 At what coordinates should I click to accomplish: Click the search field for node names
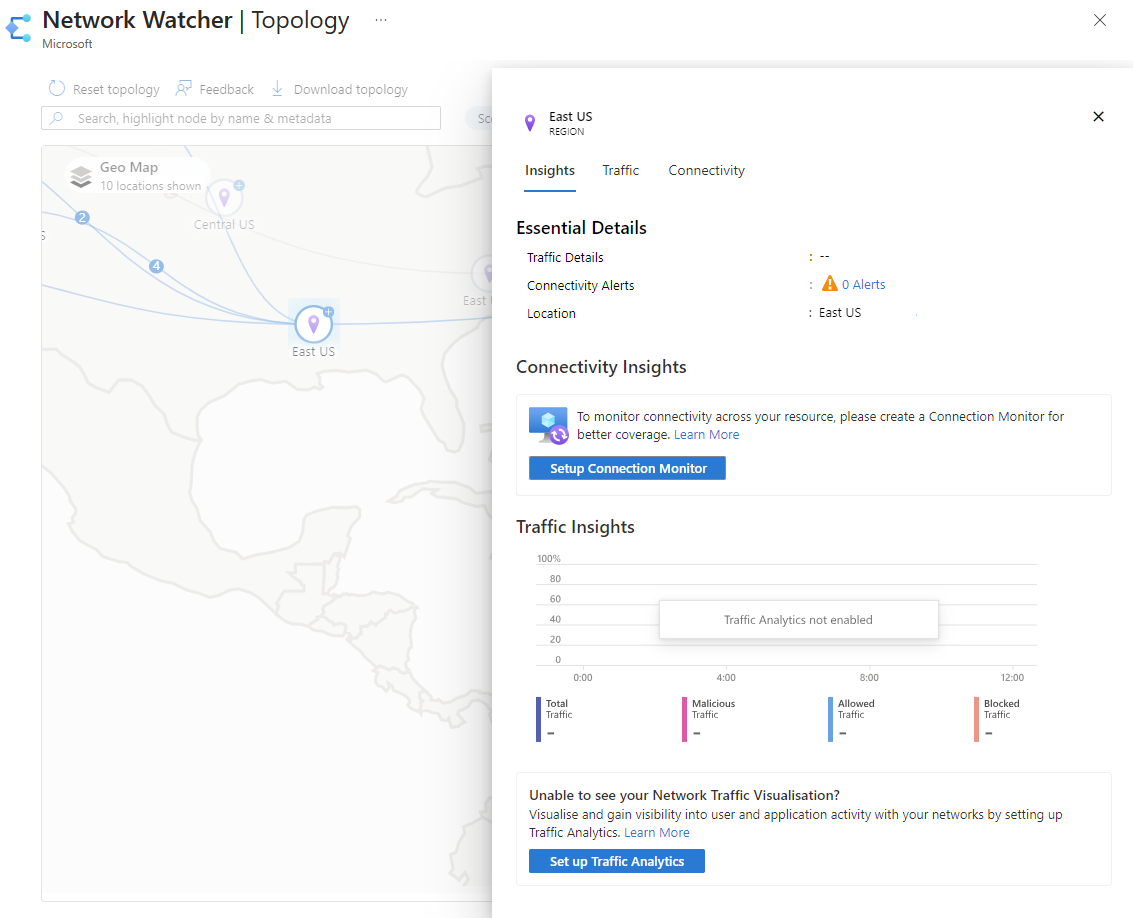pyautogui.click(x=241, y=119)
